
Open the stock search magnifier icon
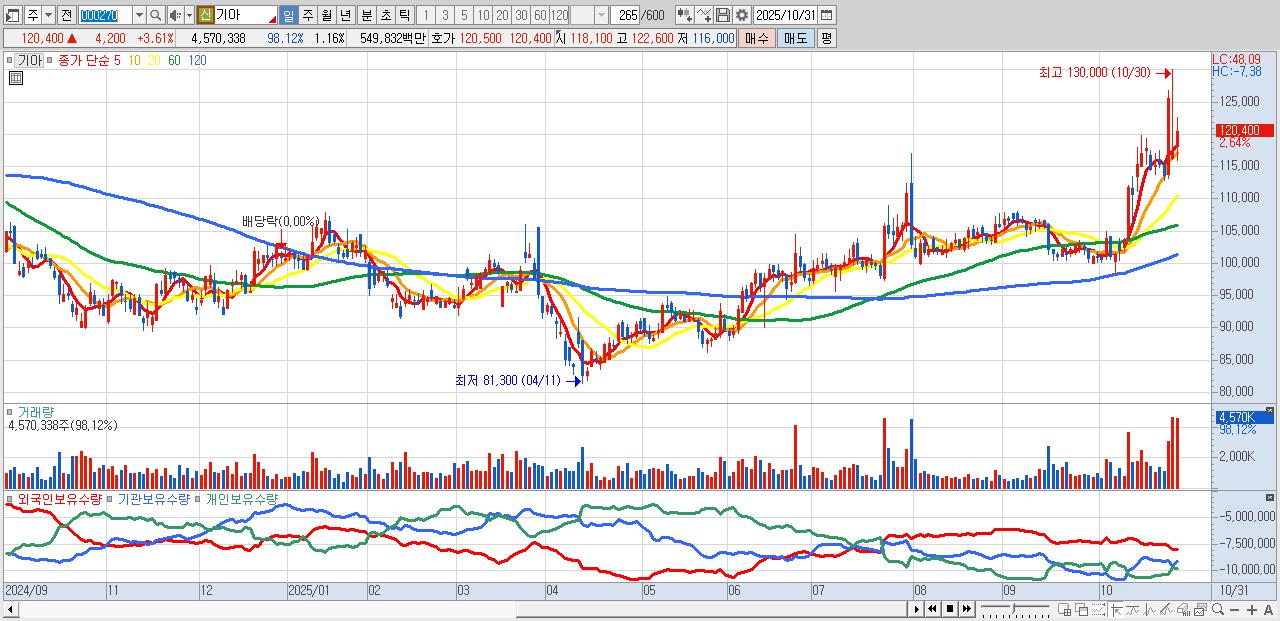click(156, 15)
